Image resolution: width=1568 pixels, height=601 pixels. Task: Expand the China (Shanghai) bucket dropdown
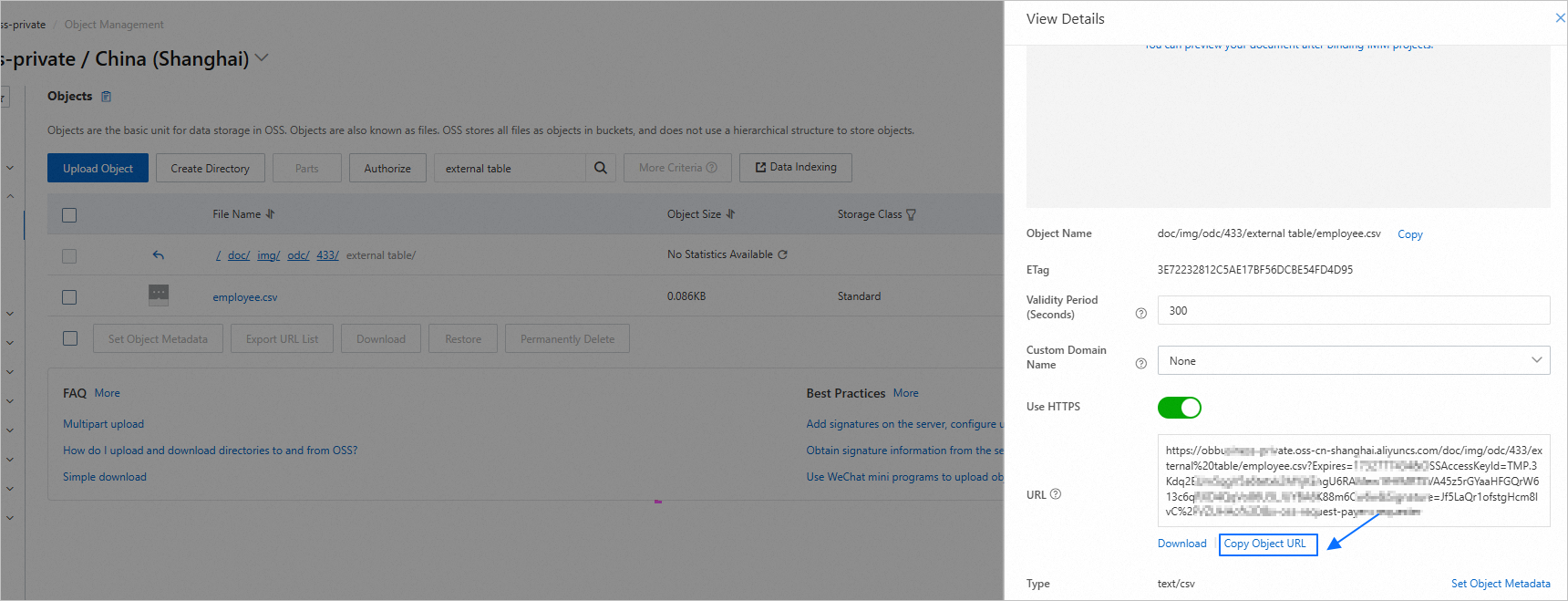[x=262, y=58]
